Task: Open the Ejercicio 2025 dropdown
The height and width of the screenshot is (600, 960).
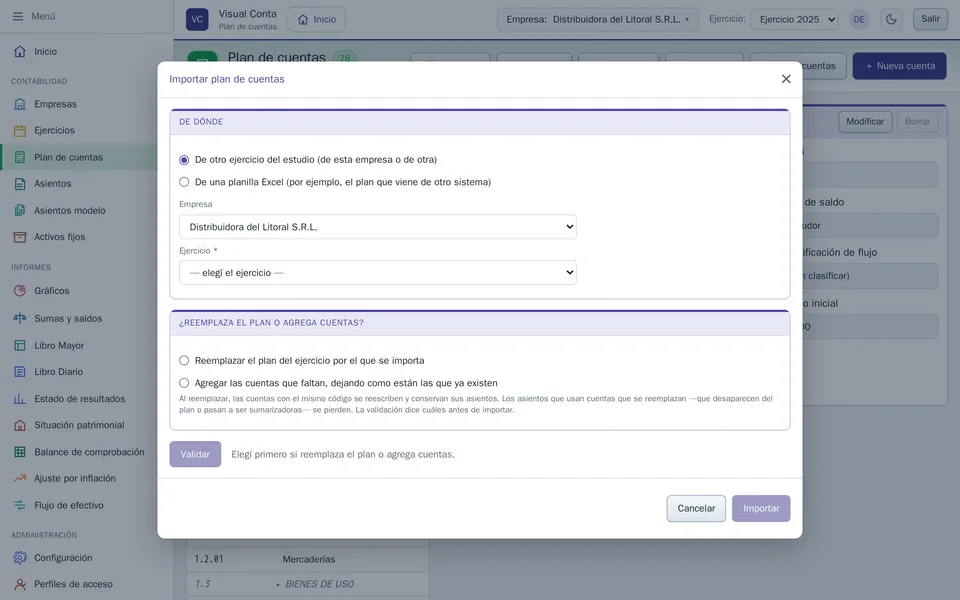Action: (794, 19)
